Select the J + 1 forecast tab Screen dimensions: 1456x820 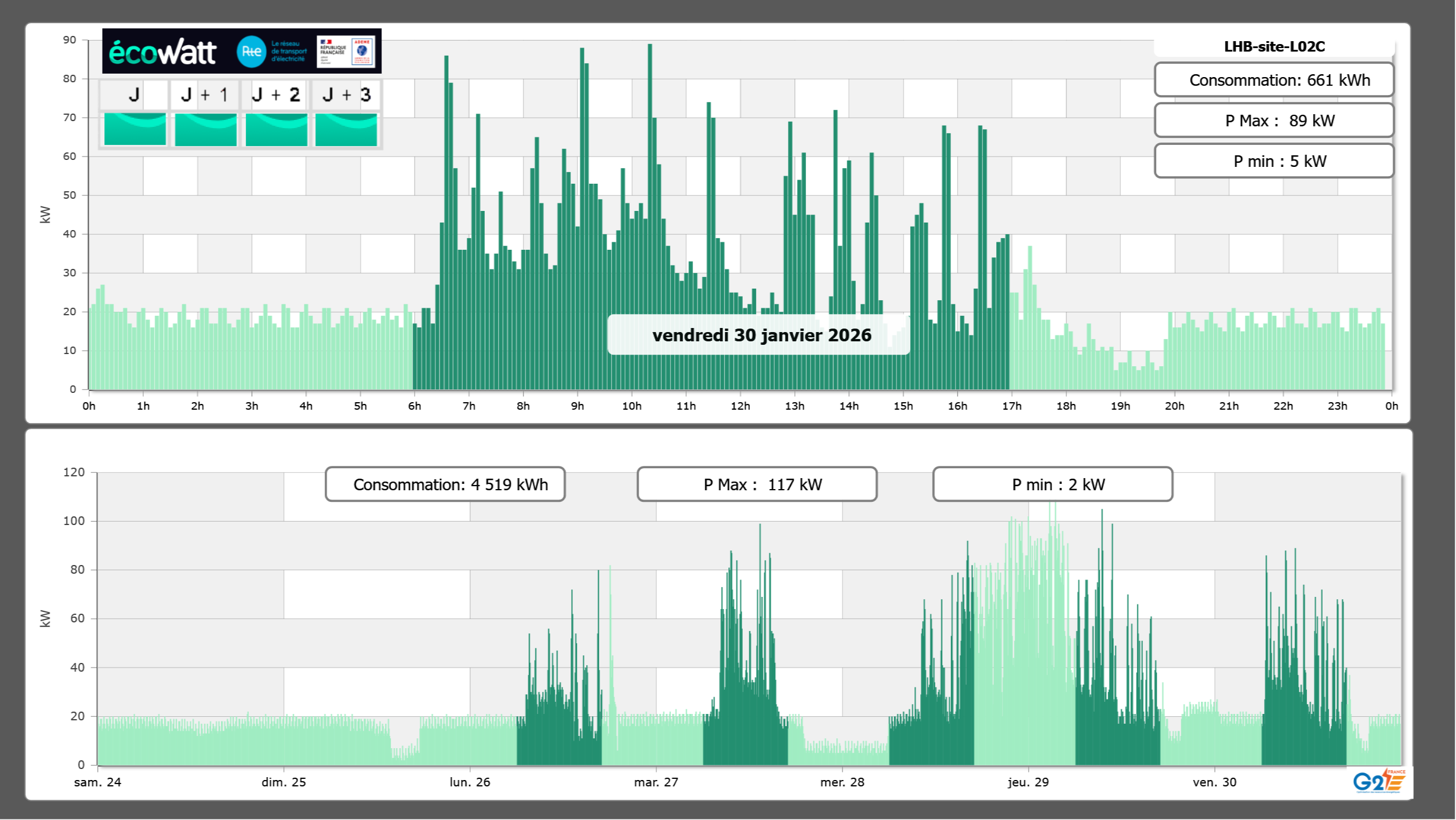click(205, 94)
